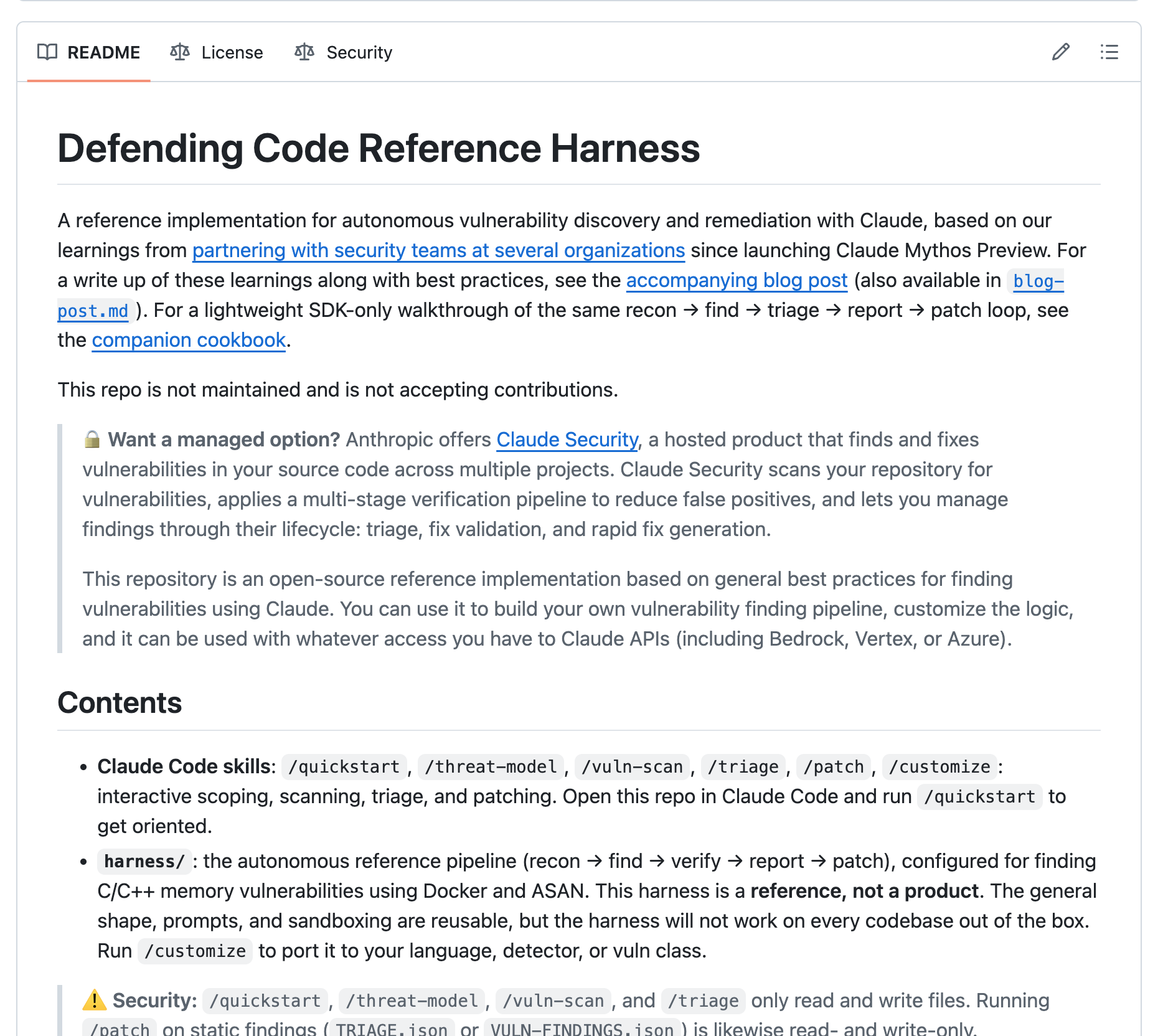Click the /threat-model code tag in Claude Code skills
1163x1036 pixels.
tap(491, 766)
